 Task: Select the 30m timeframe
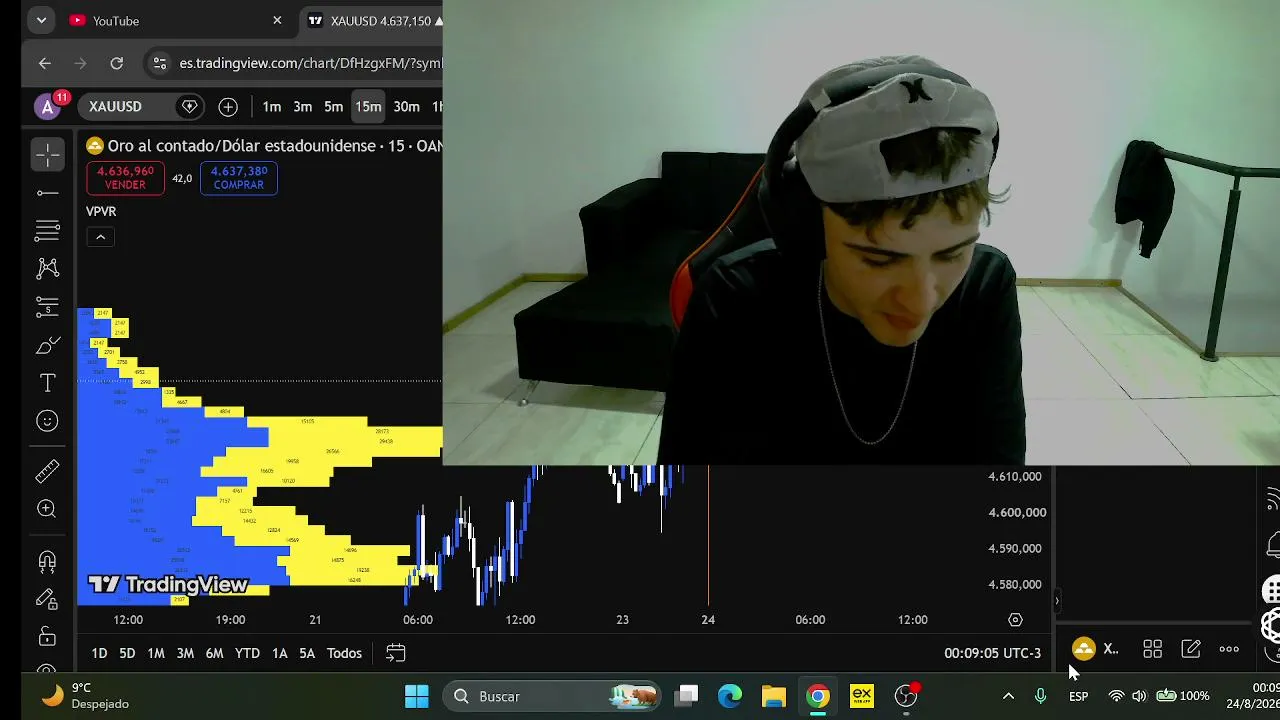pos(406,107)
